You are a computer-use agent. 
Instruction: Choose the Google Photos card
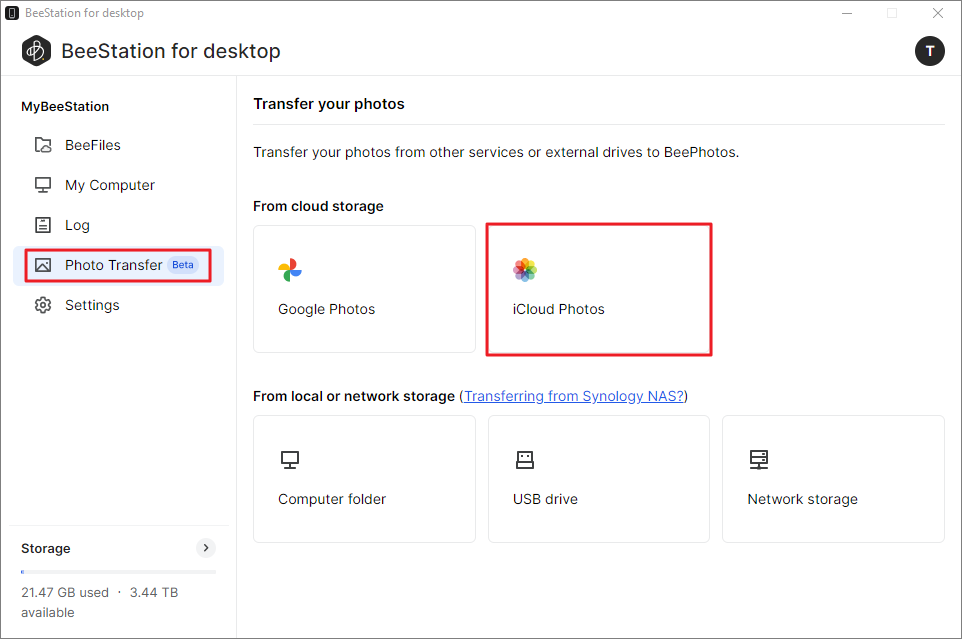(364, 289)
